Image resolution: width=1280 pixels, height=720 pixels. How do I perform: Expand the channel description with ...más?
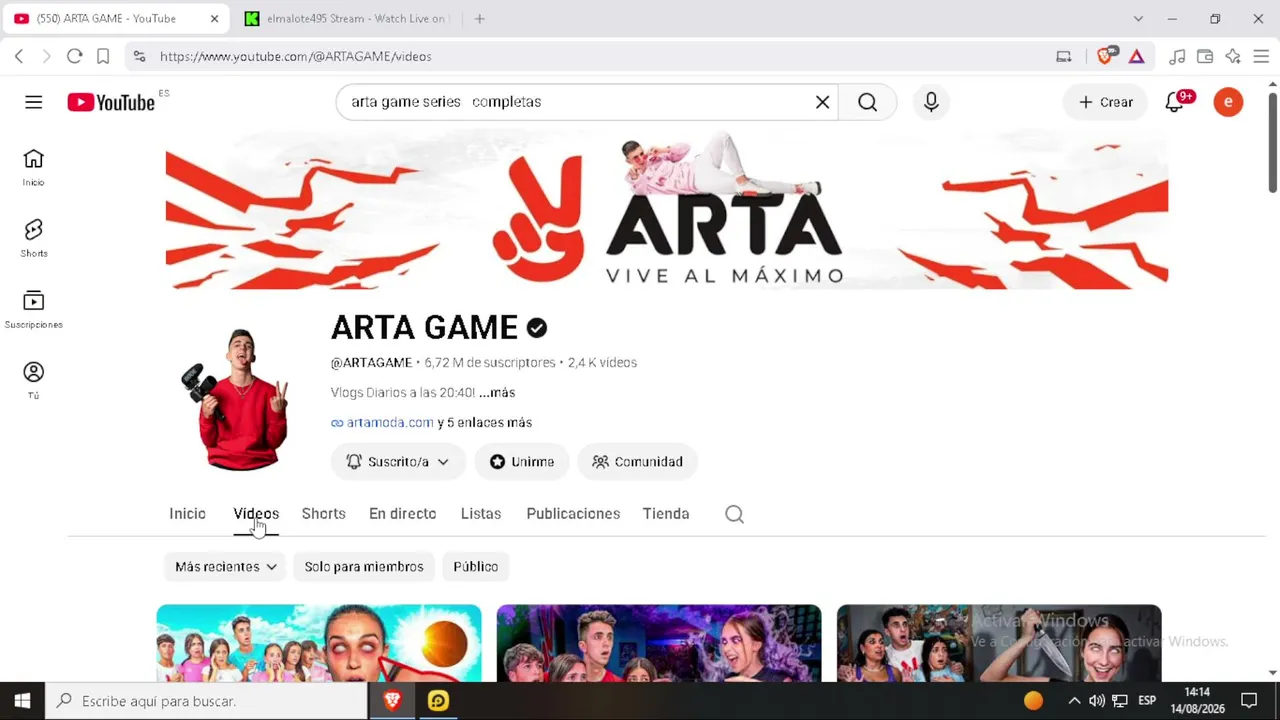click(x=497, y=393)
